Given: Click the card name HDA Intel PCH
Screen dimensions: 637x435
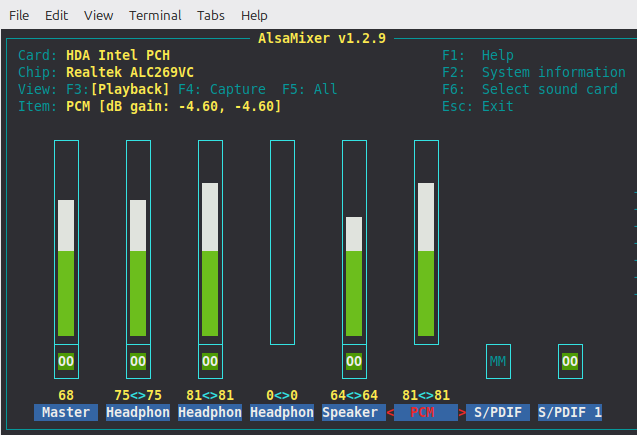Looking at the screenshot, I should (x=118, y=55).
